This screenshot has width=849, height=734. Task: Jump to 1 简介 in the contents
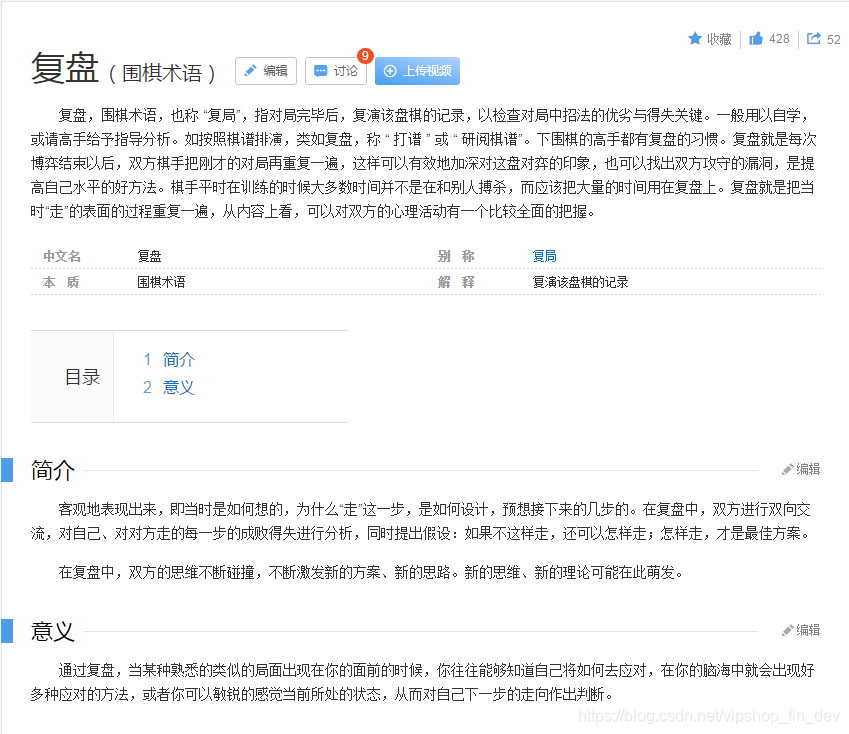pos(169,359)
